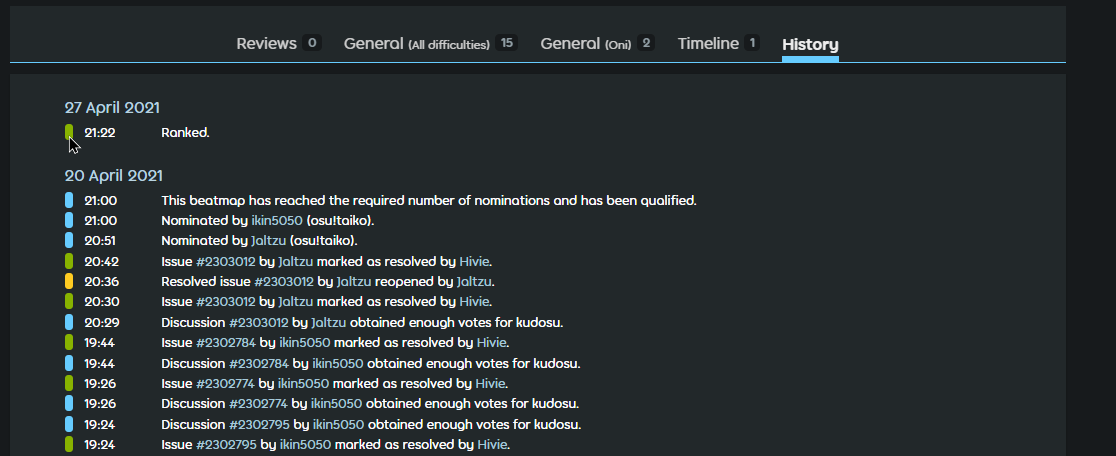Open Hivie profile in the 20:30 row
The image size is (1116, 456).
pos(474,302)
